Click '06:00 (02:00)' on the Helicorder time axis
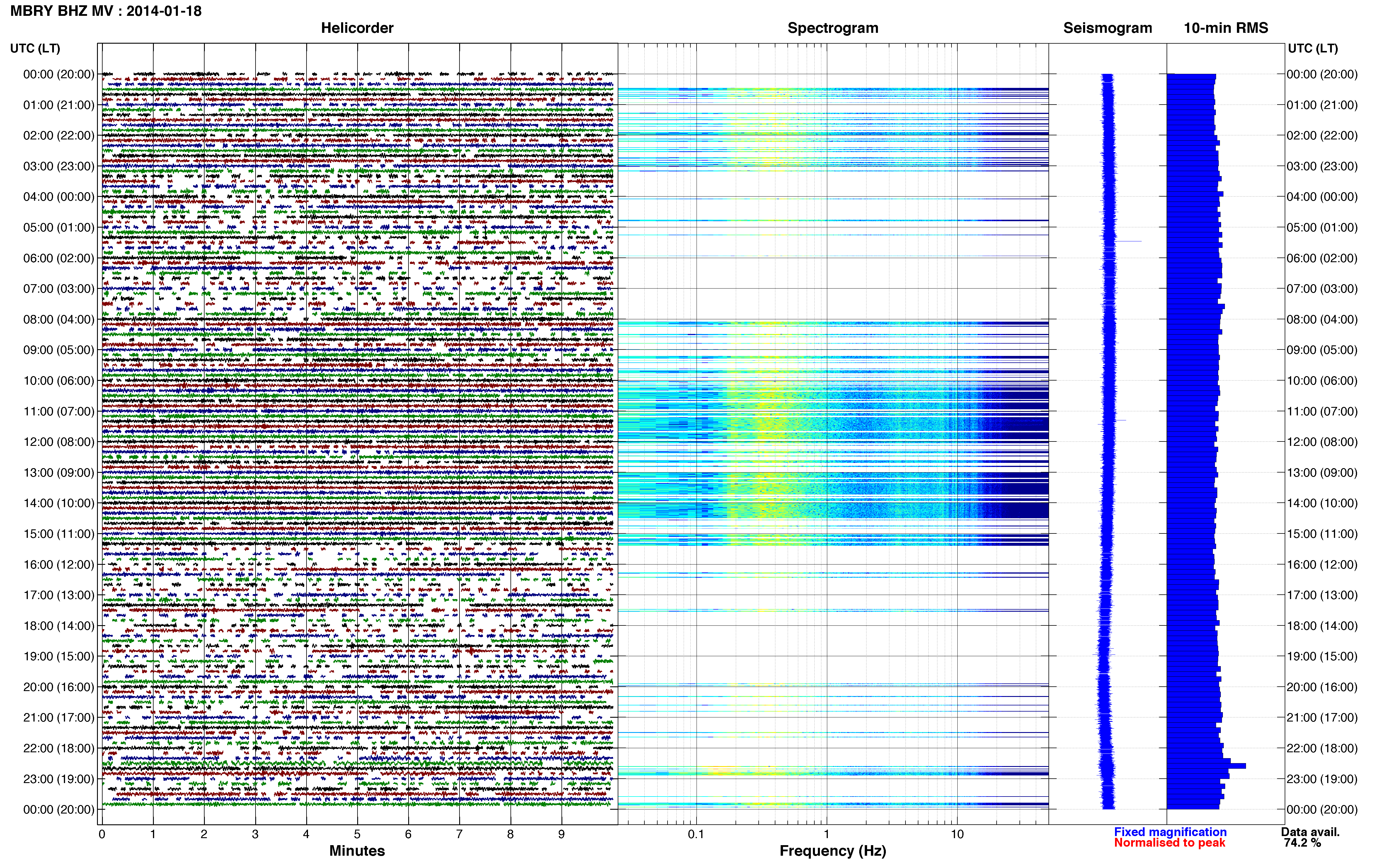This screenshot has width=1389, height=868. pyautogui.click(x=59, y=258)
